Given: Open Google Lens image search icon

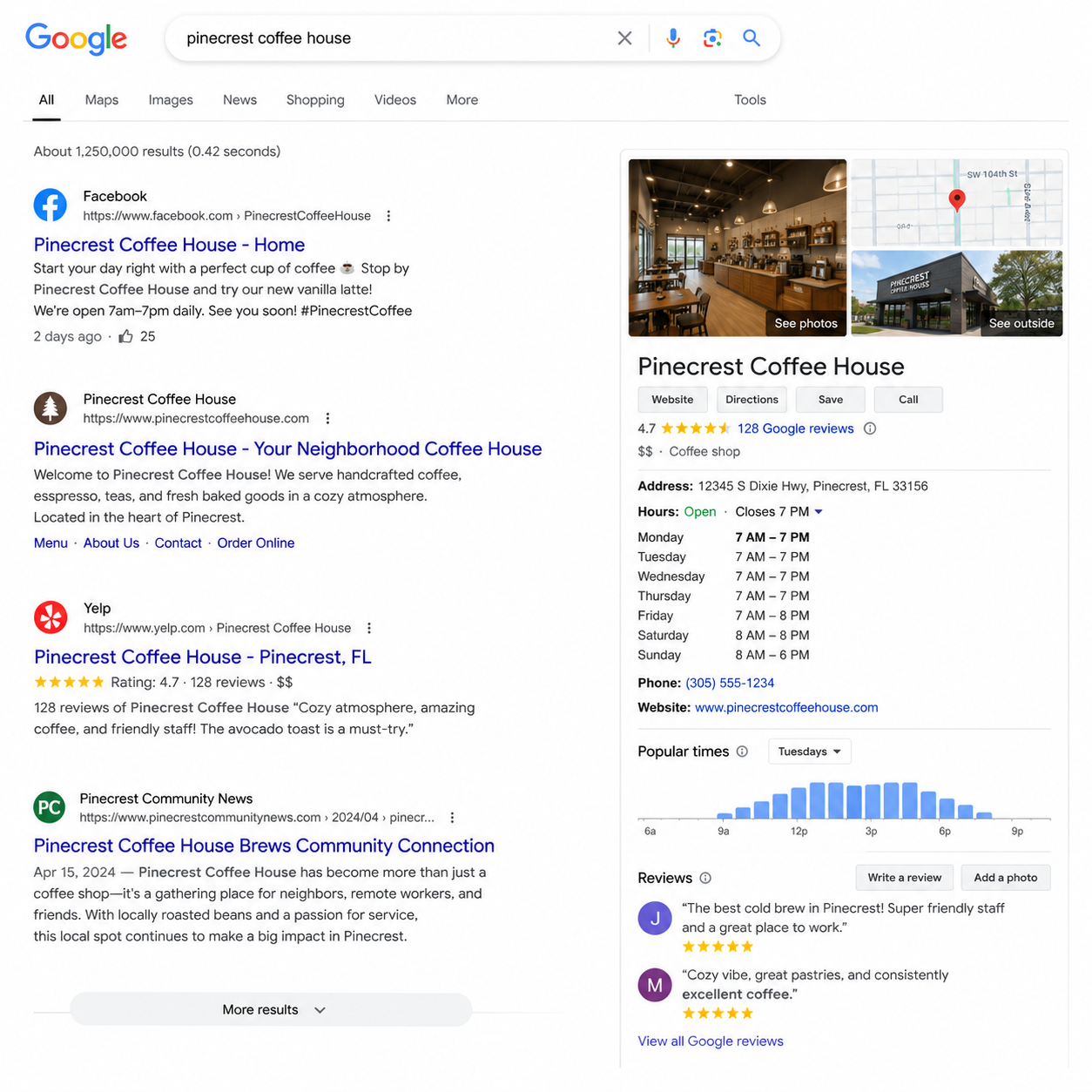Looking at the screenshot, I should pyautogui.click(x=712, y=38).
